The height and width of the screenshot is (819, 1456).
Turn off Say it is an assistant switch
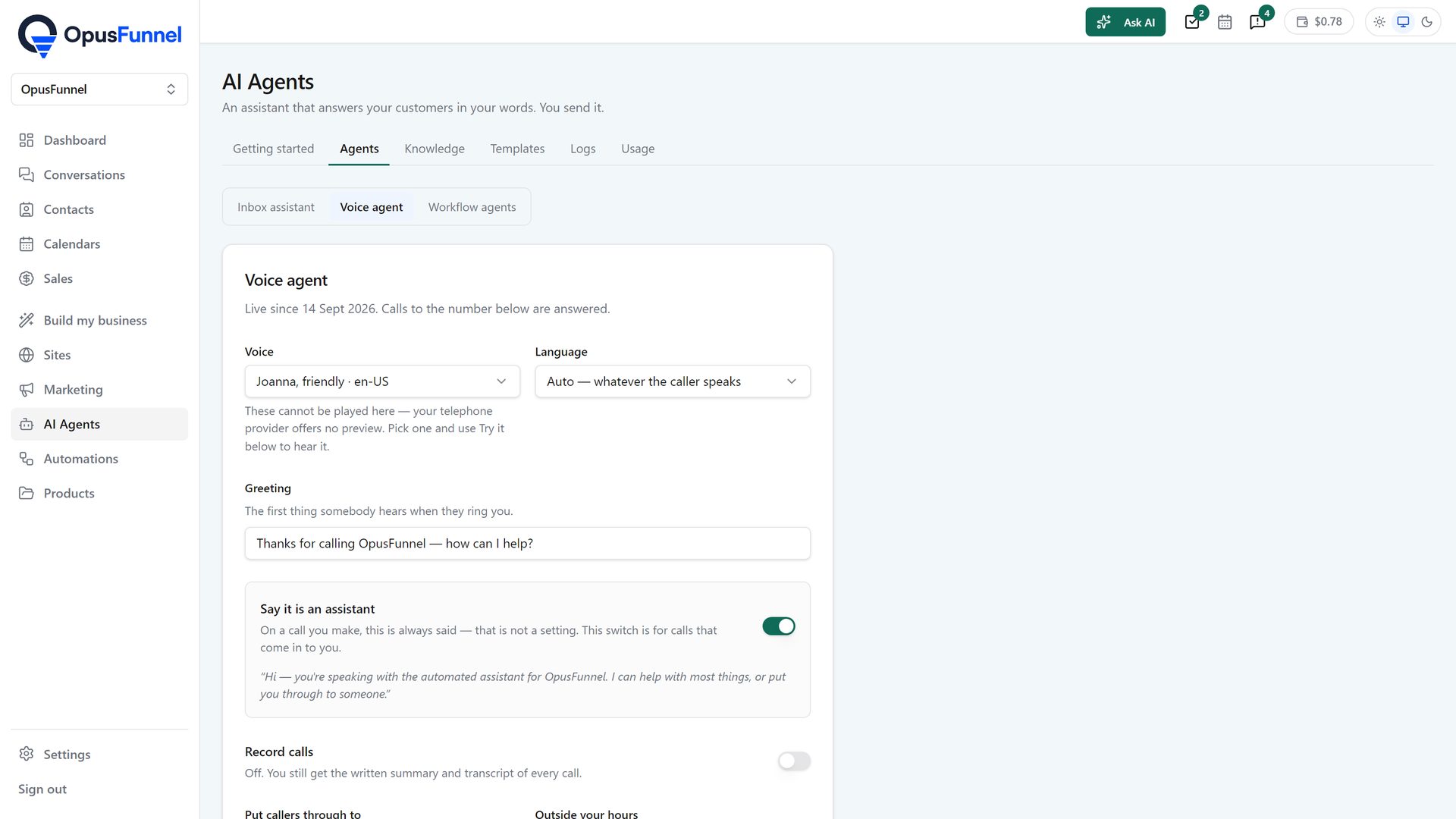coord(779,626)
